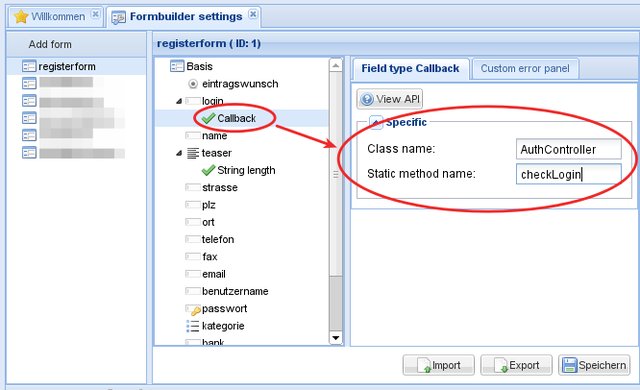
Task: Click the text field icon beside telefon
Action: (193, 239)
